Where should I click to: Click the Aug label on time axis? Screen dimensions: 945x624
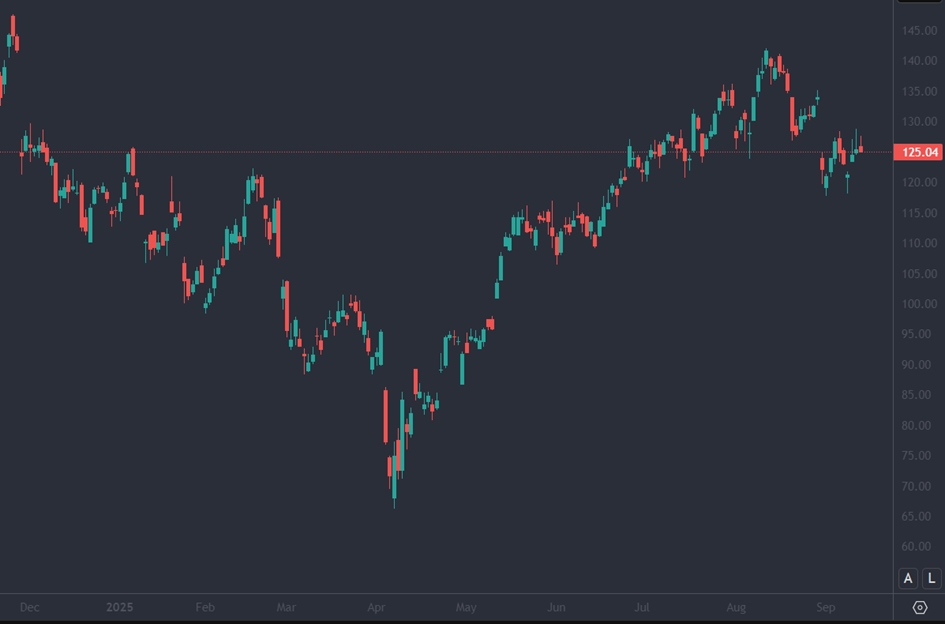click(736, 607)
